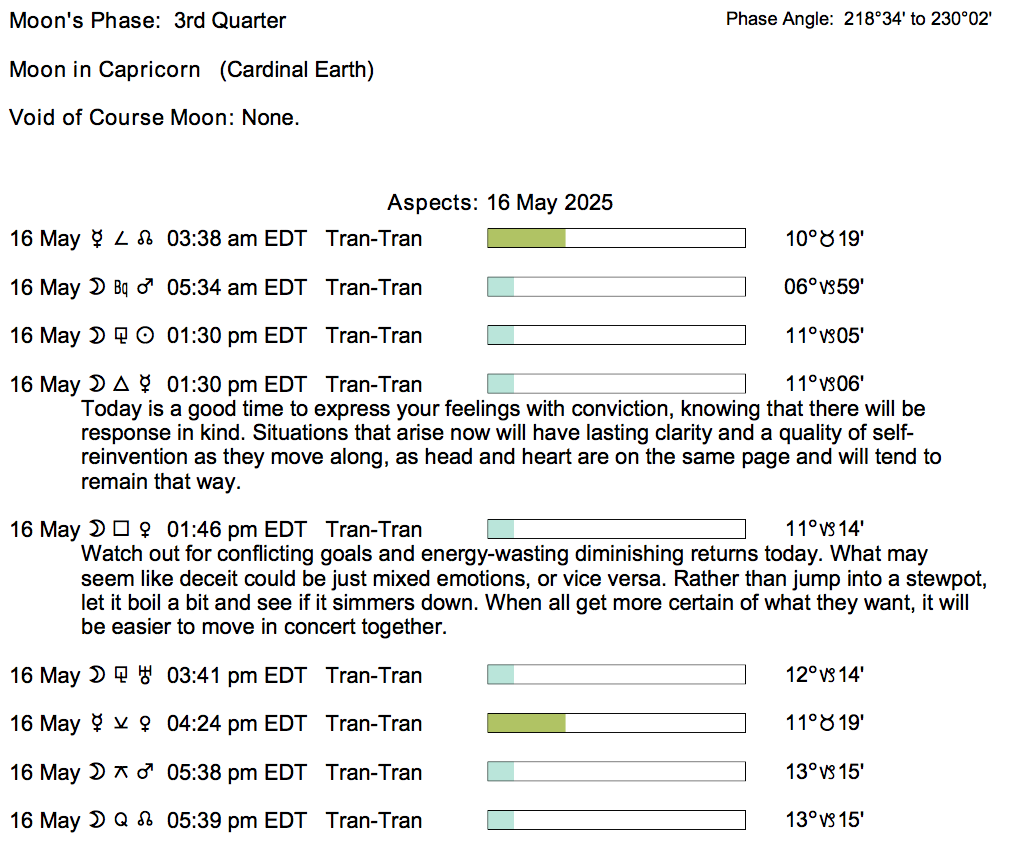The width and height of the screenshot is (1012, 854).
Task: Click the Mercury glyph in the 04:24 pm row
Action: (97, 724)
